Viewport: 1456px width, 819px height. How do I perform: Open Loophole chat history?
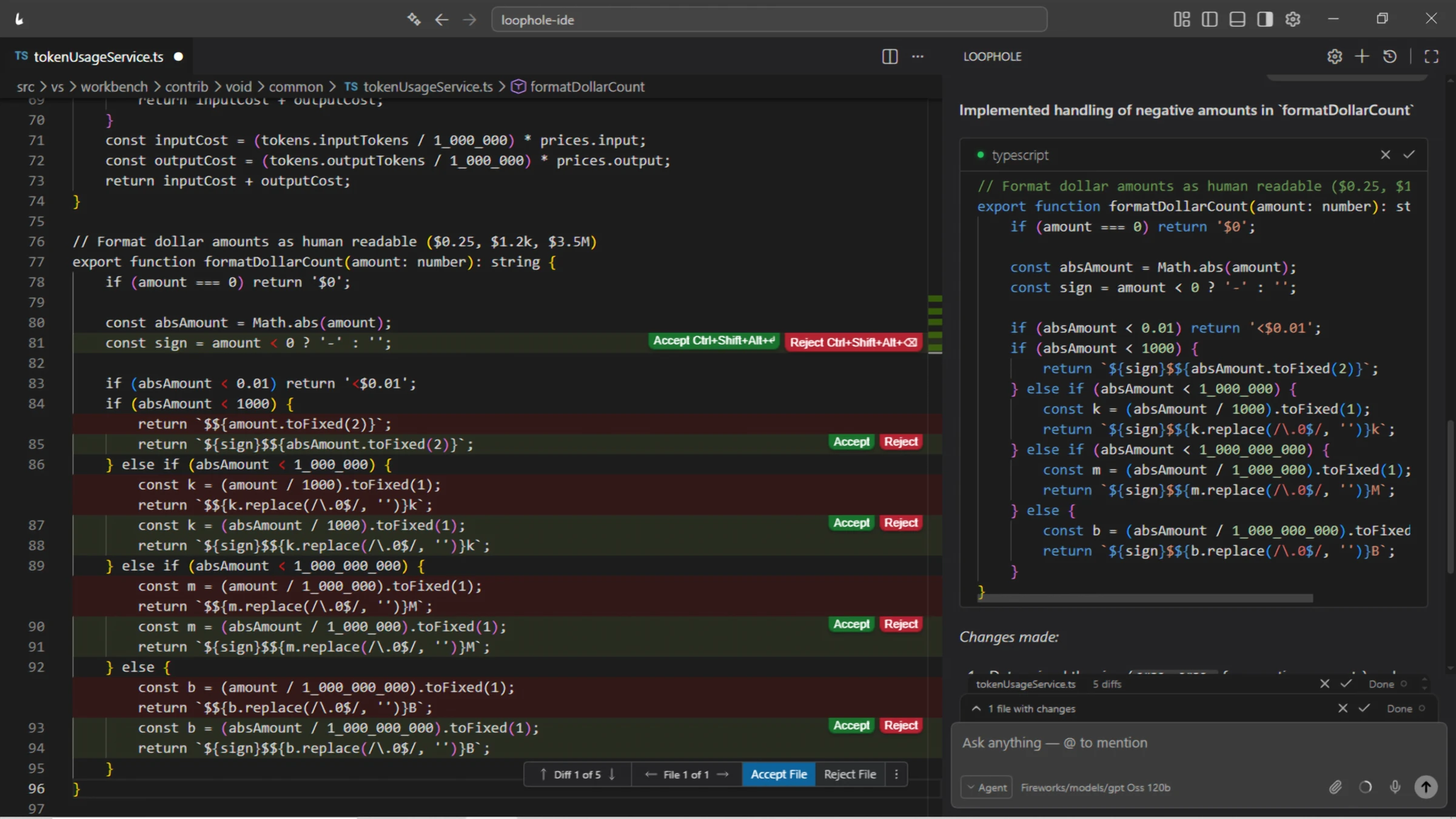[x=1390, y=56]
